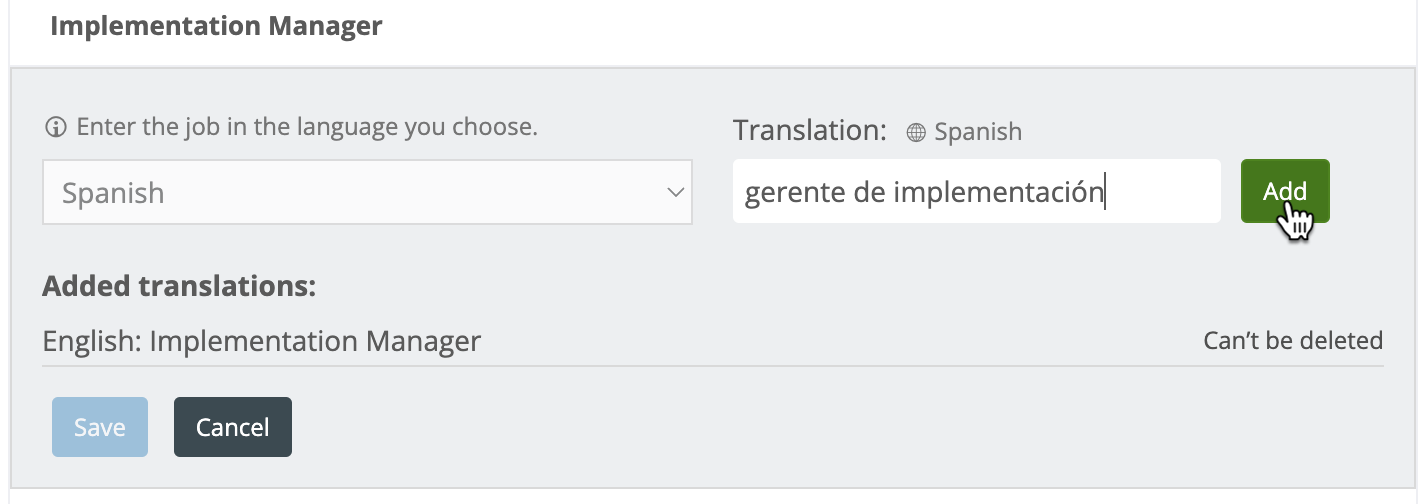Click the Added translations heading
The height and width of the screenshot is (504, 1428).
[x=179, y=286]
